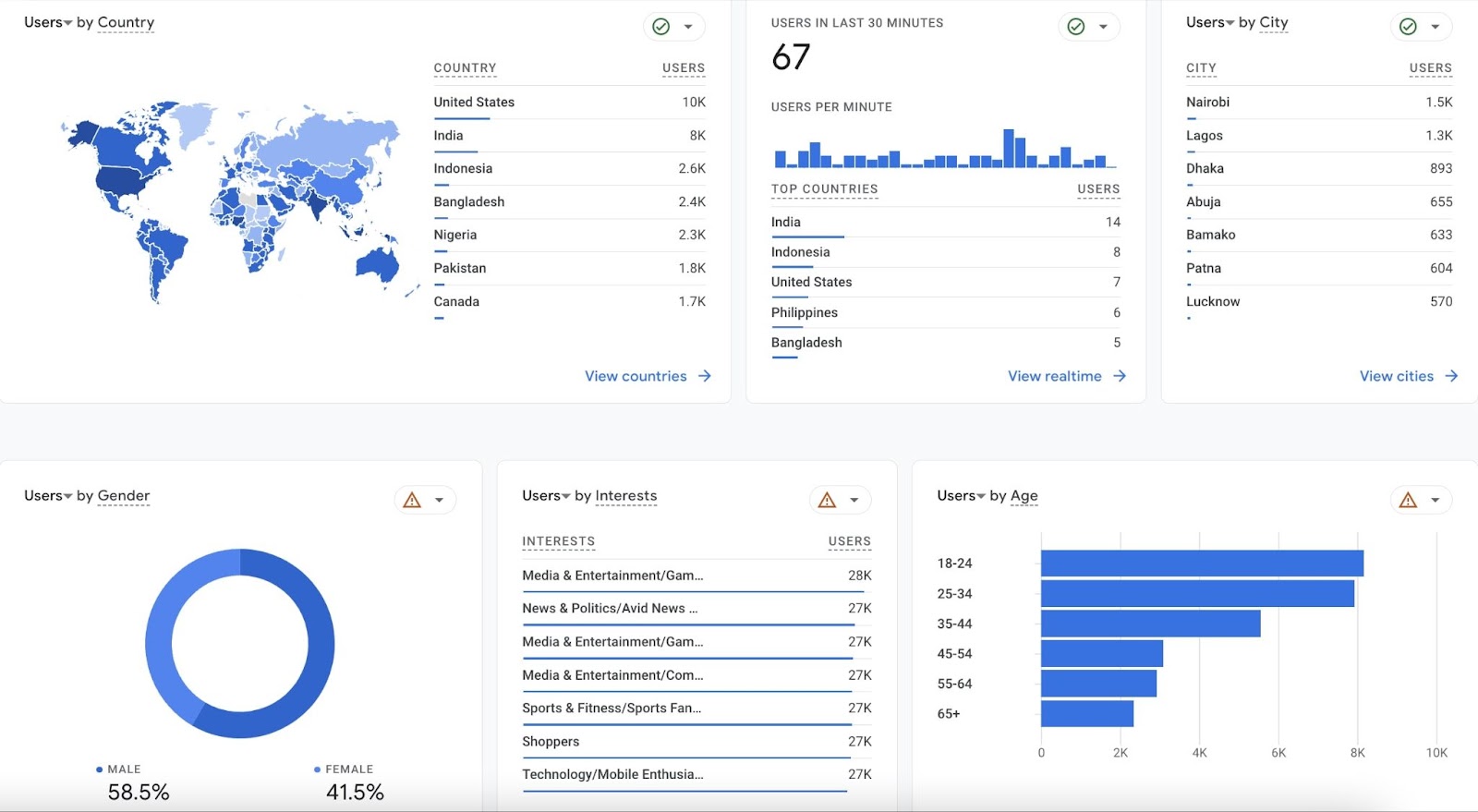
Task: Open the Country dimension selector in card title
Action: click(x=126, y=22)
